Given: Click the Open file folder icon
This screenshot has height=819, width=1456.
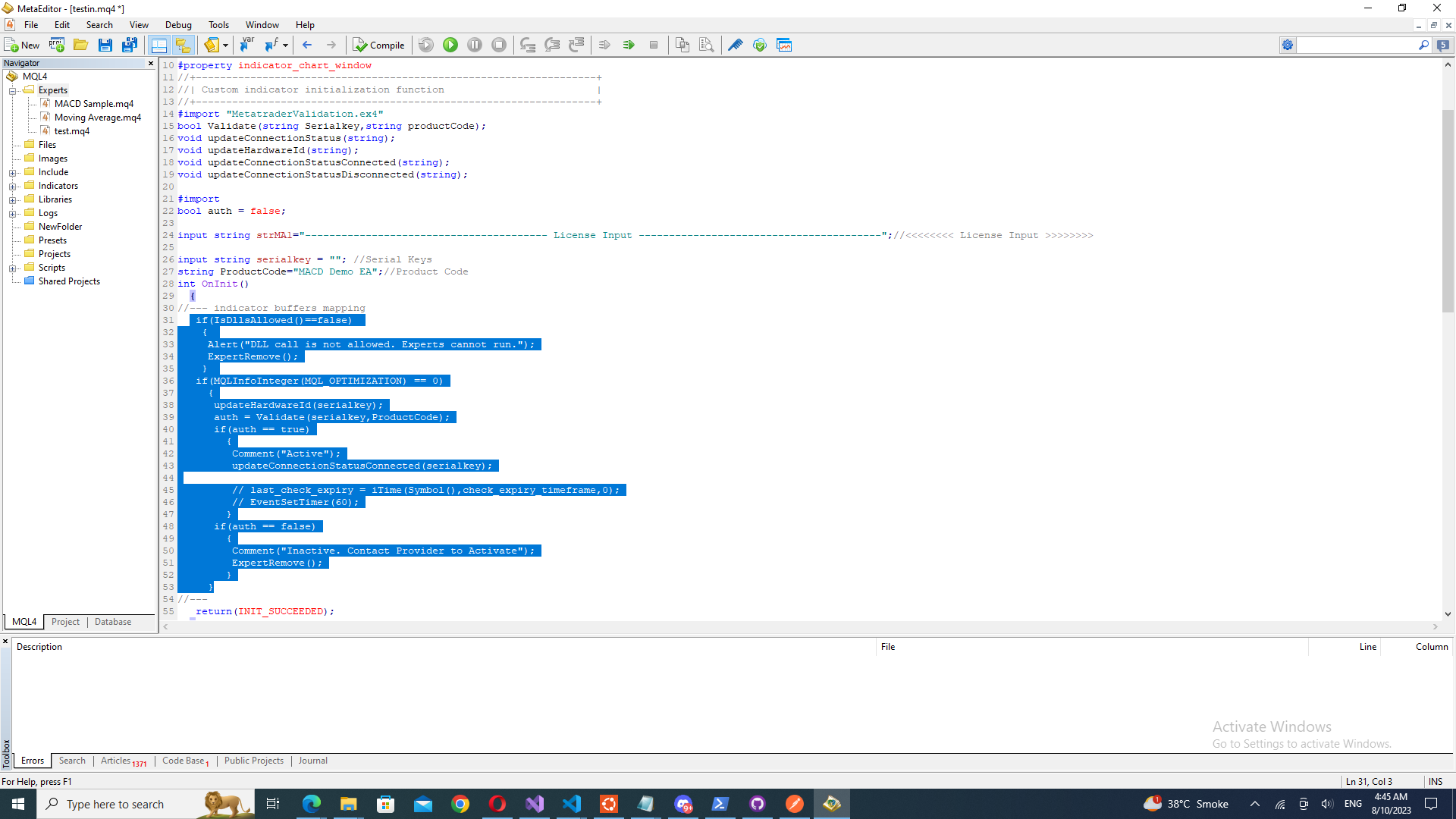Looking at the screenshot, I should pos(80,45).
